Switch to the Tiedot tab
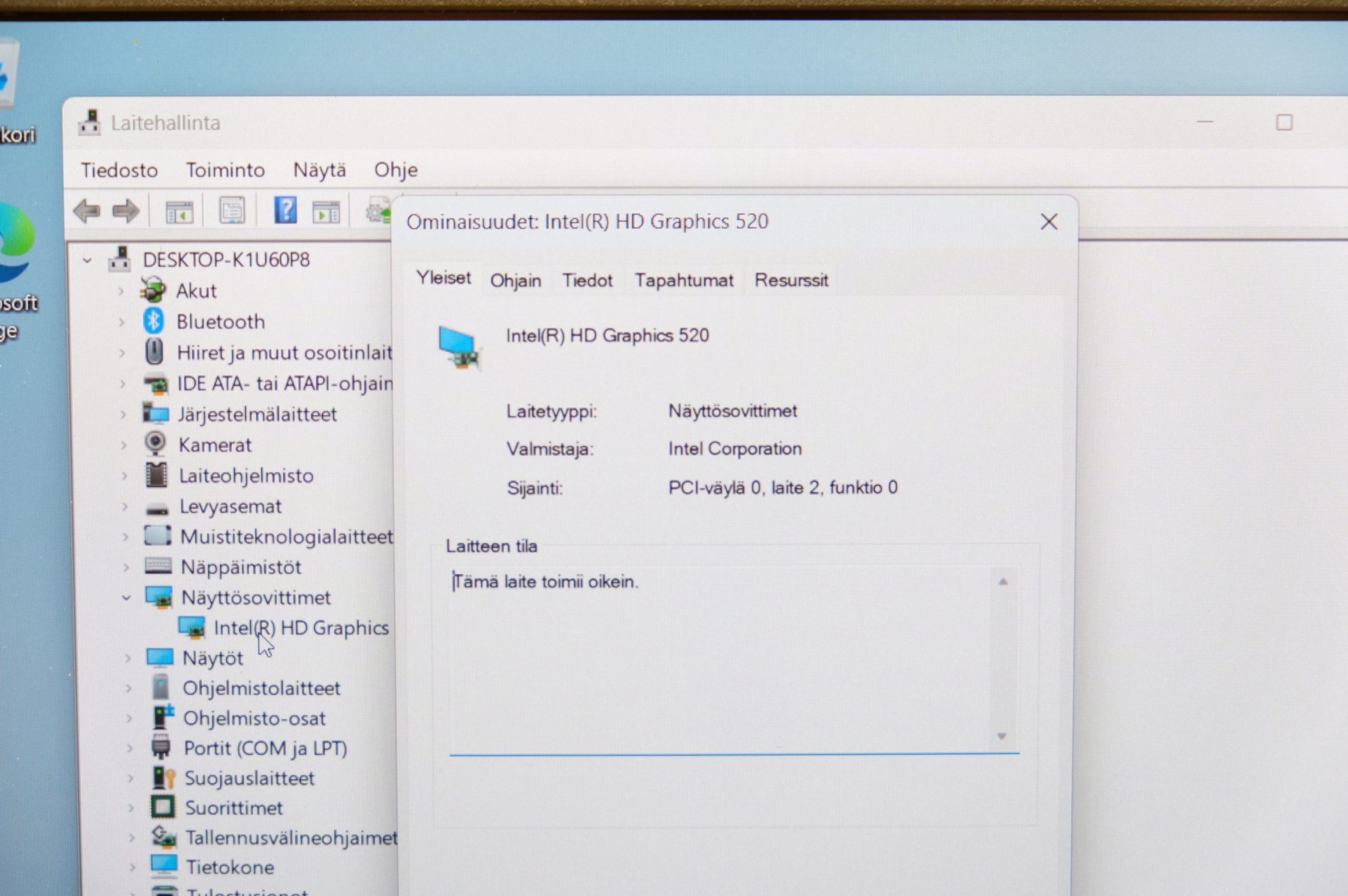 point(588,281)
